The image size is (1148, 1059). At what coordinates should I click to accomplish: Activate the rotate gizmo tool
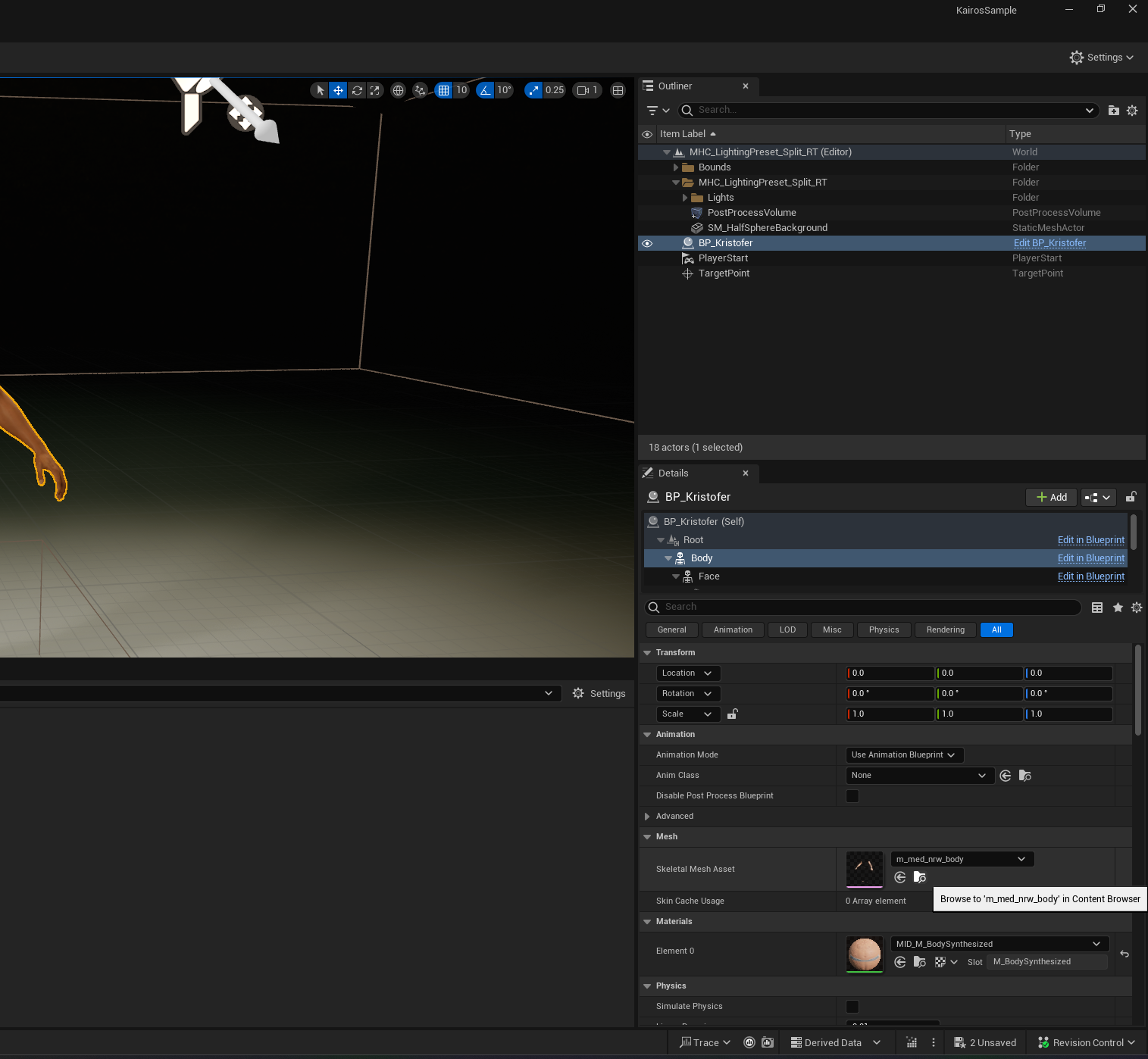pos(357,90)
